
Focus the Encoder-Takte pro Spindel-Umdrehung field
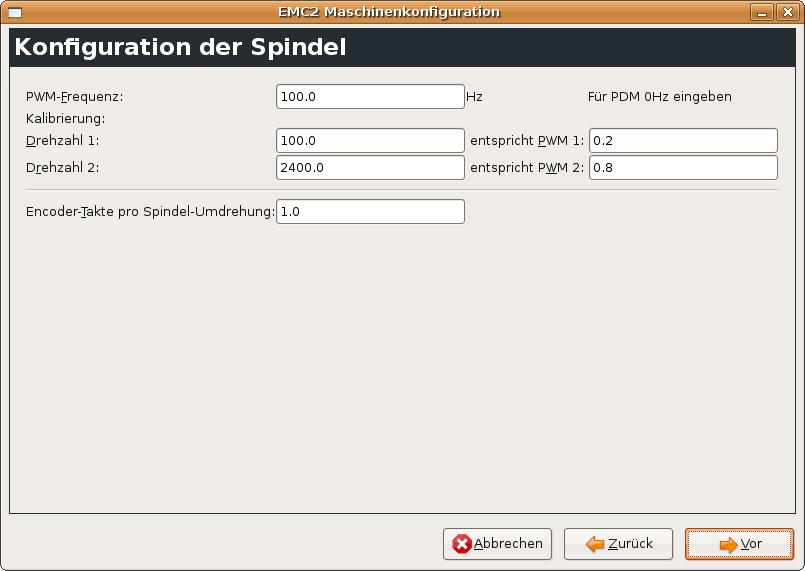(370, 212)
